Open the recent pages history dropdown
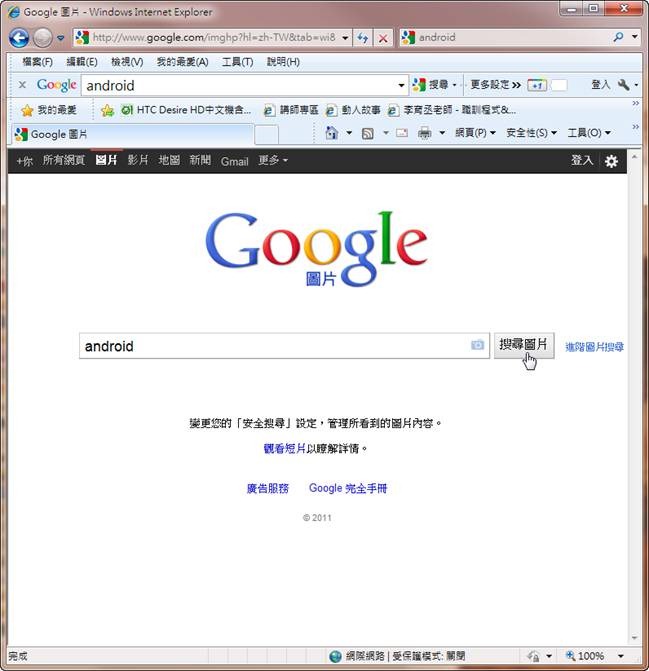649x671 pixels. tap(61, 38)
